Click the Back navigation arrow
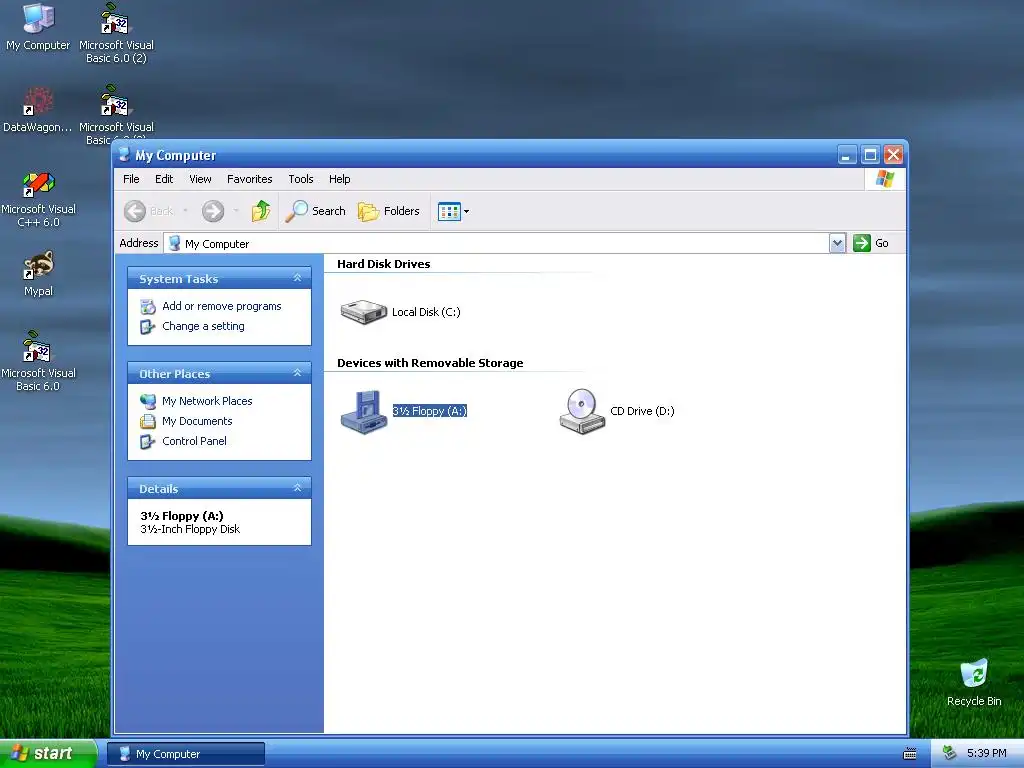 coord(135,211)
